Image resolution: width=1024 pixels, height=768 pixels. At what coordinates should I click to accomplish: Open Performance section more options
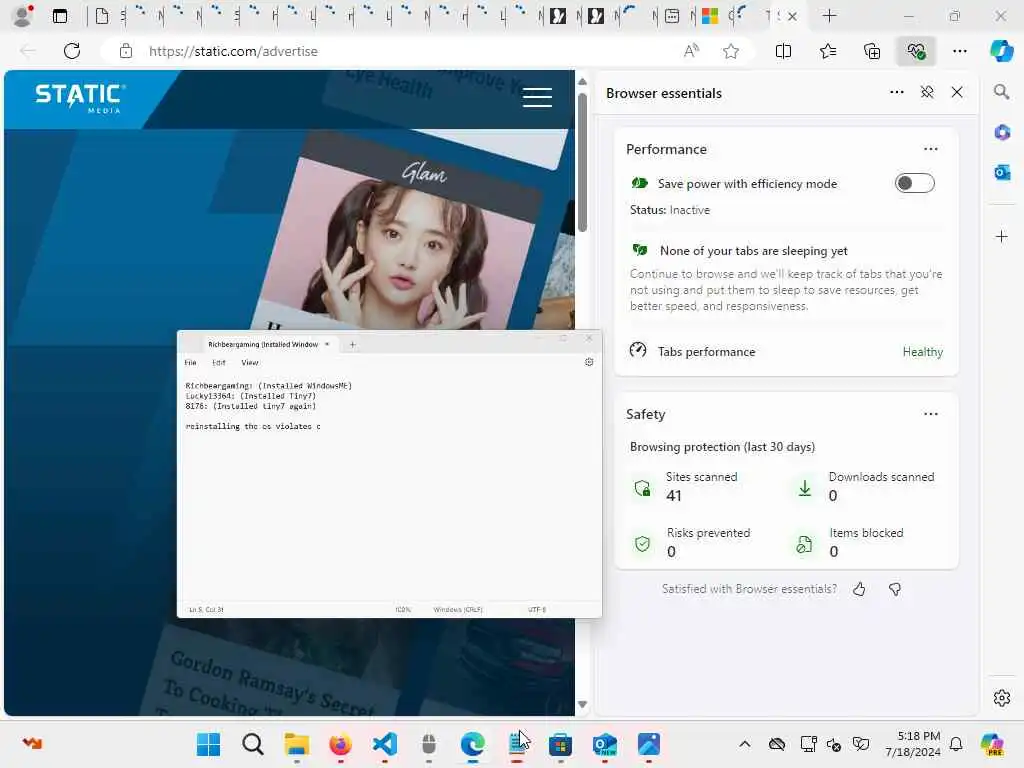pos(931,149)
